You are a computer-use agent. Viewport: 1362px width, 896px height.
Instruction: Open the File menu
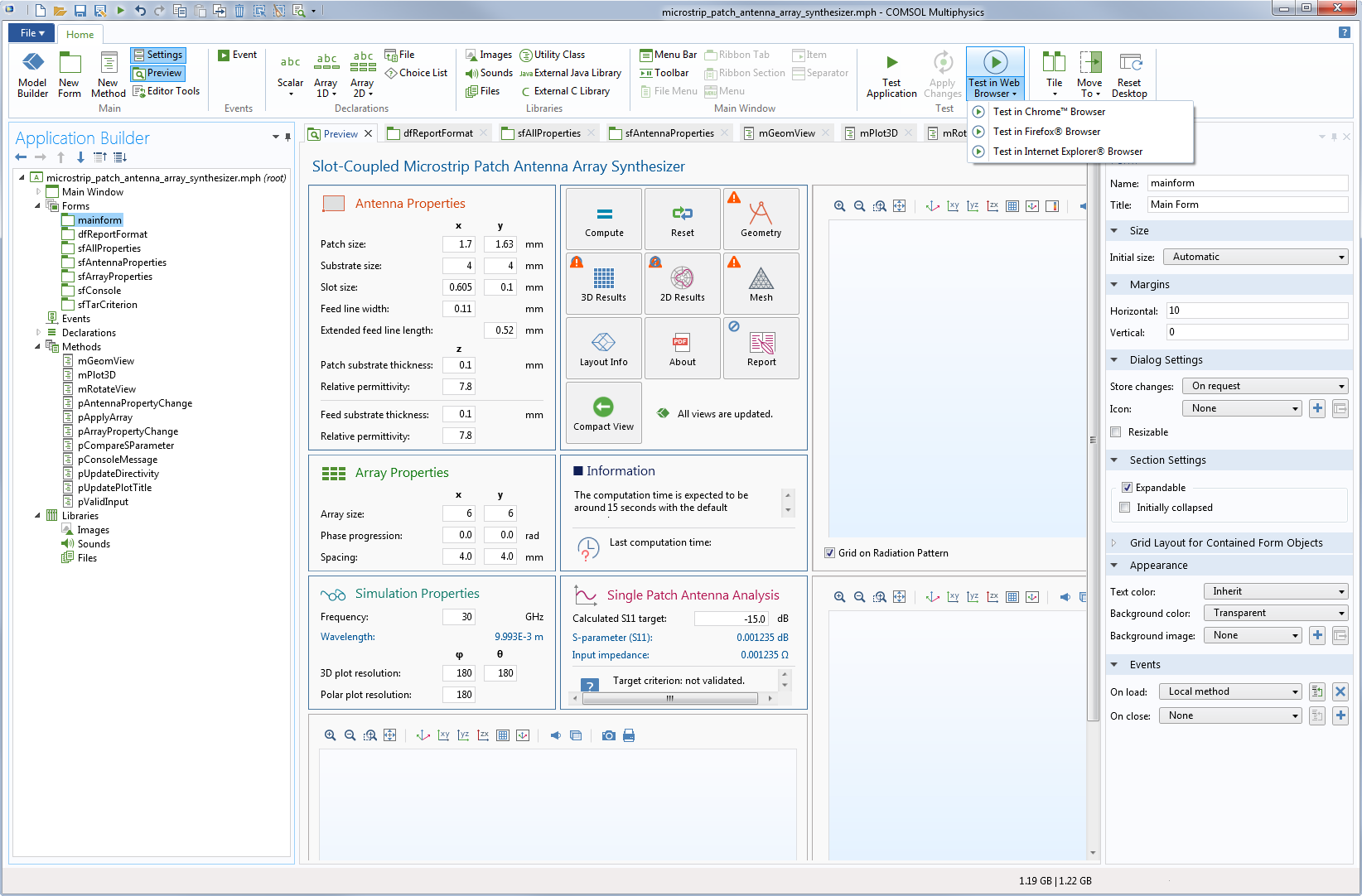31,33
